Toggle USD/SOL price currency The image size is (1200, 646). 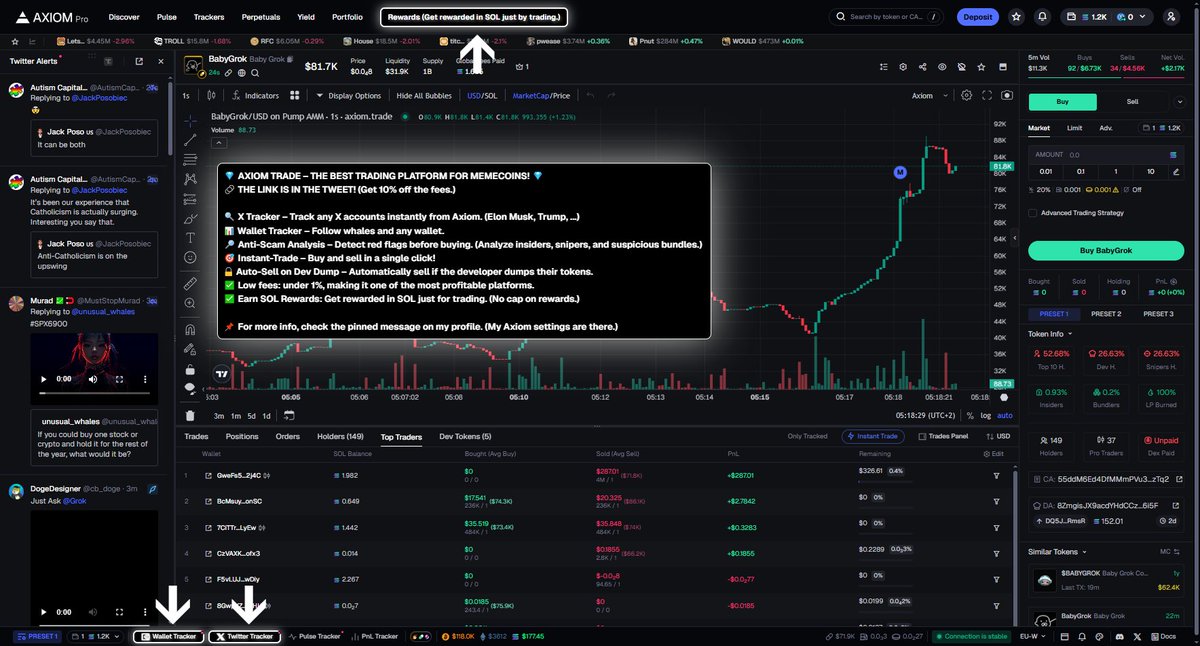[x=482, y=96]
